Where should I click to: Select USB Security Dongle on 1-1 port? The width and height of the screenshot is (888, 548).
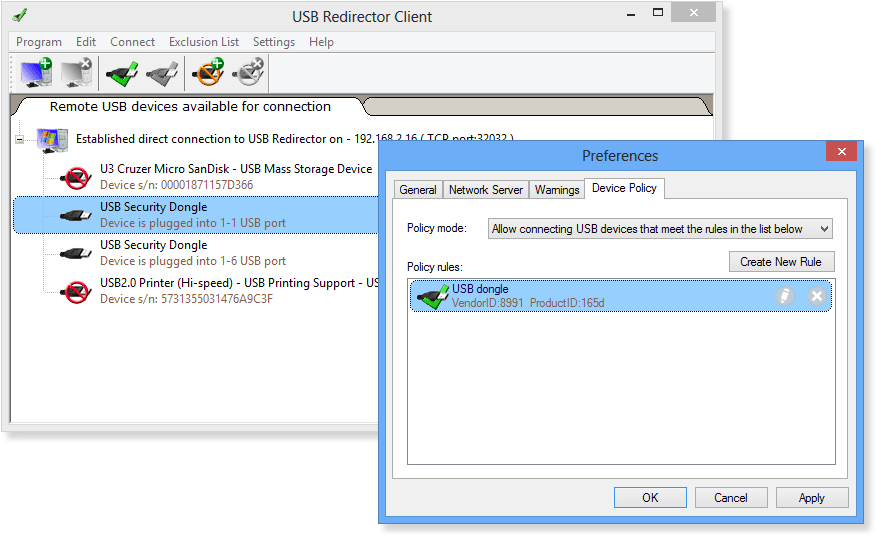point(196,215)
